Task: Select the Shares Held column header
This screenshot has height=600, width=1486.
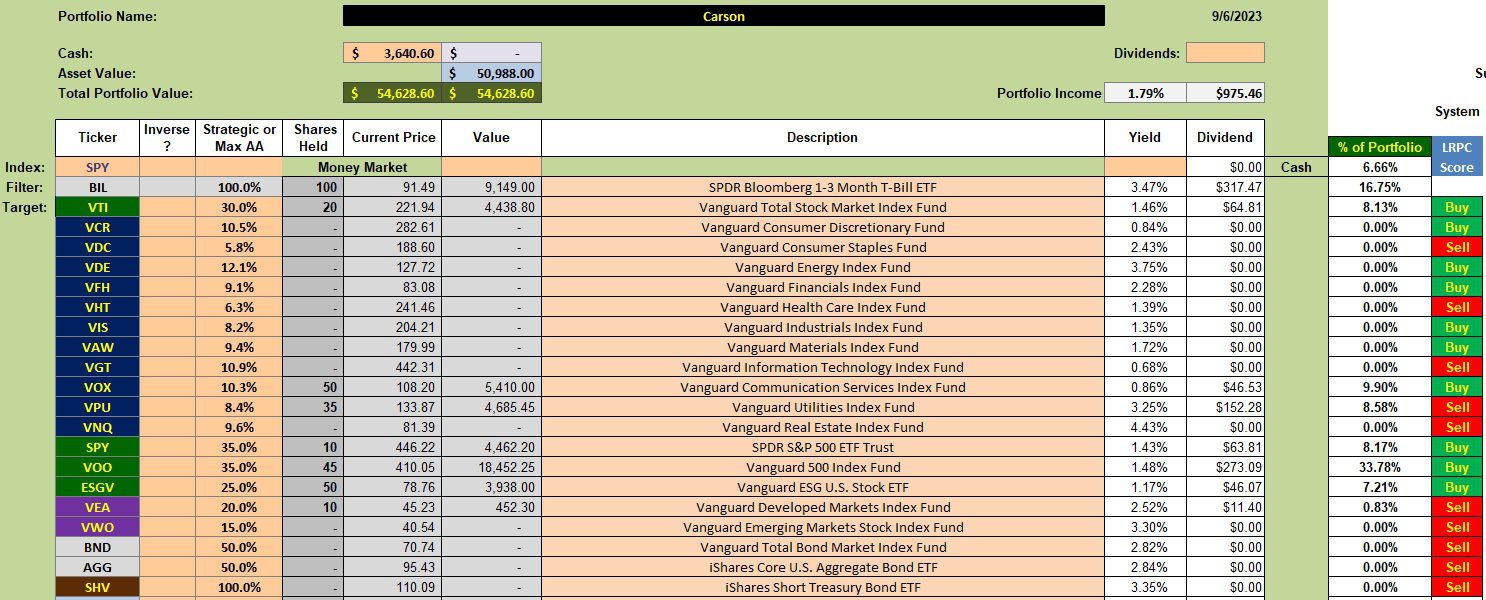Action: coord(313,138)
